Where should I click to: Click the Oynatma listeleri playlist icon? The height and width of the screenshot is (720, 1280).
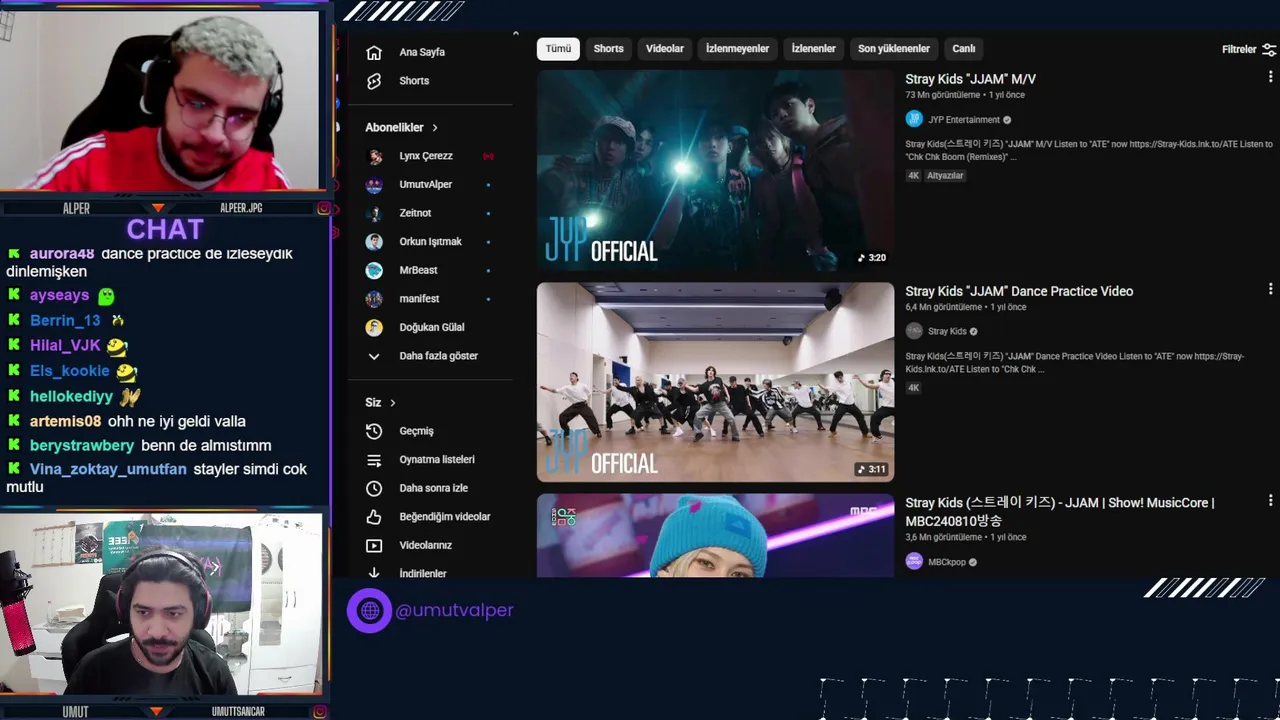pyautogui.click(x=374, y=460)
